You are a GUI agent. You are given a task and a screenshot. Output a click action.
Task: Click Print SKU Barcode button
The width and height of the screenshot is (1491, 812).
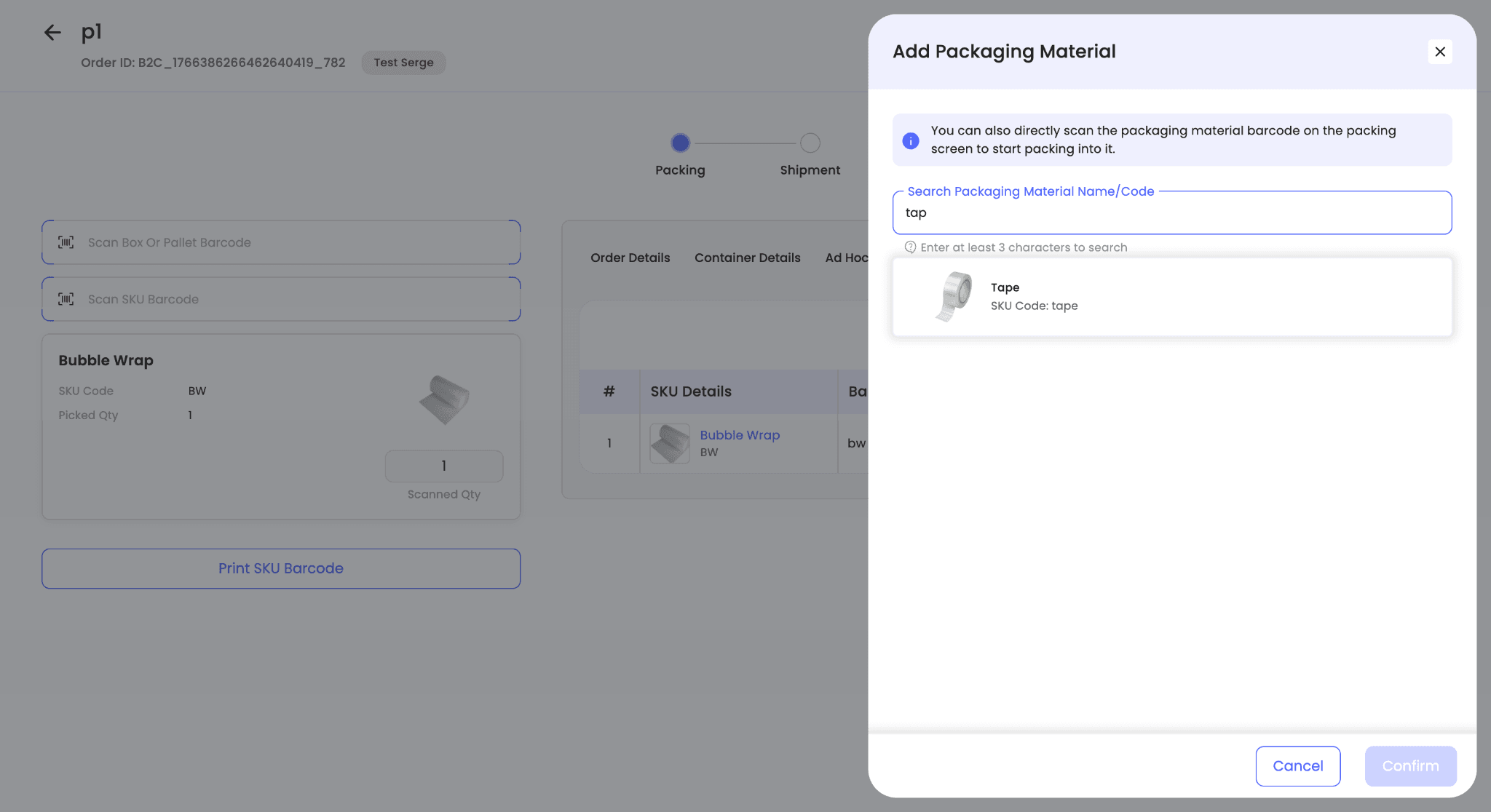(281, 568)
